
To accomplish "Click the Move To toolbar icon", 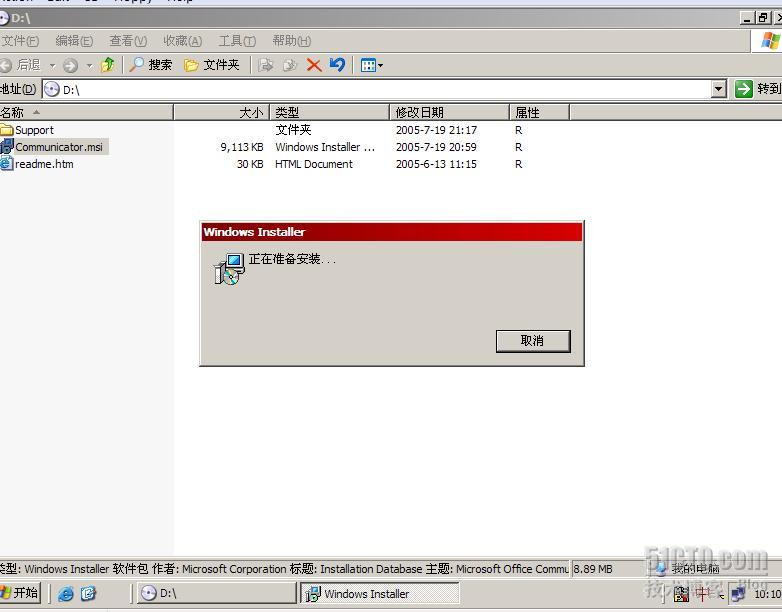I will (265, 65).
